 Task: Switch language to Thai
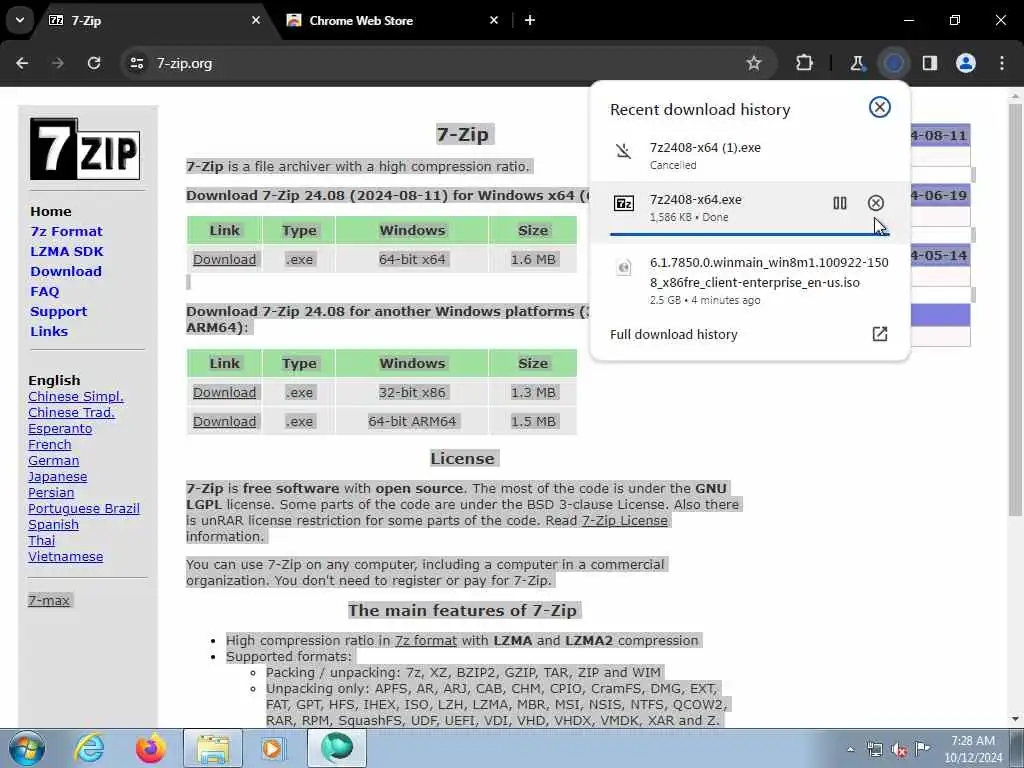(x=41, y=541)
